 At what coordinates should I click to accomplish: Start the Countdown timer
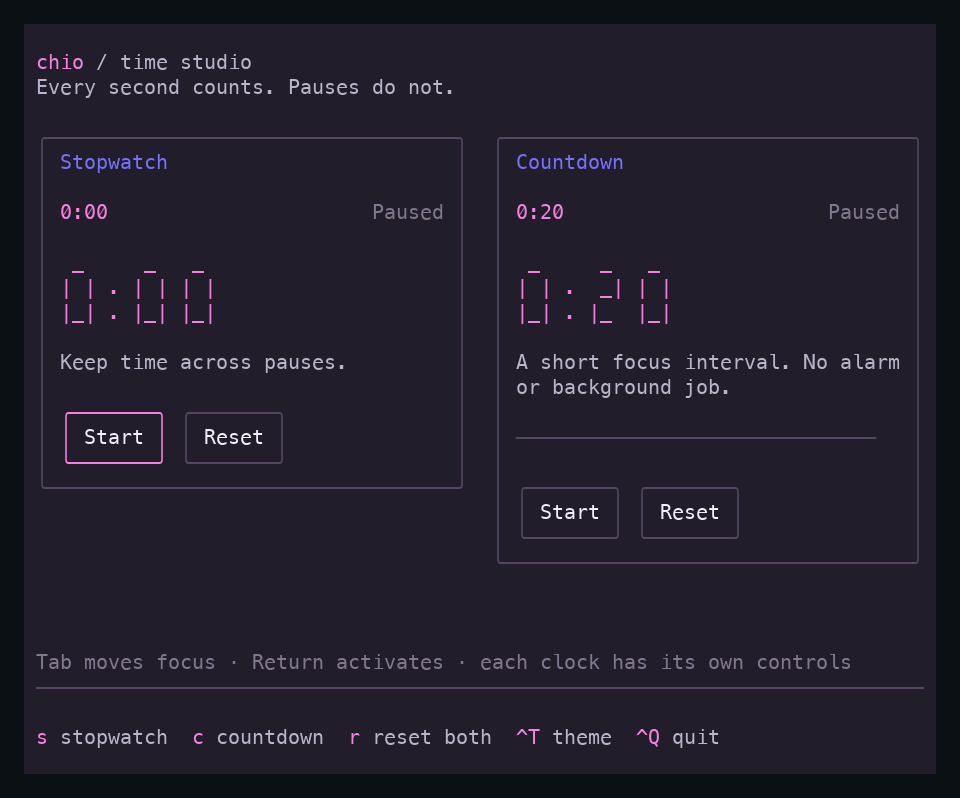[x=570, y=513]
